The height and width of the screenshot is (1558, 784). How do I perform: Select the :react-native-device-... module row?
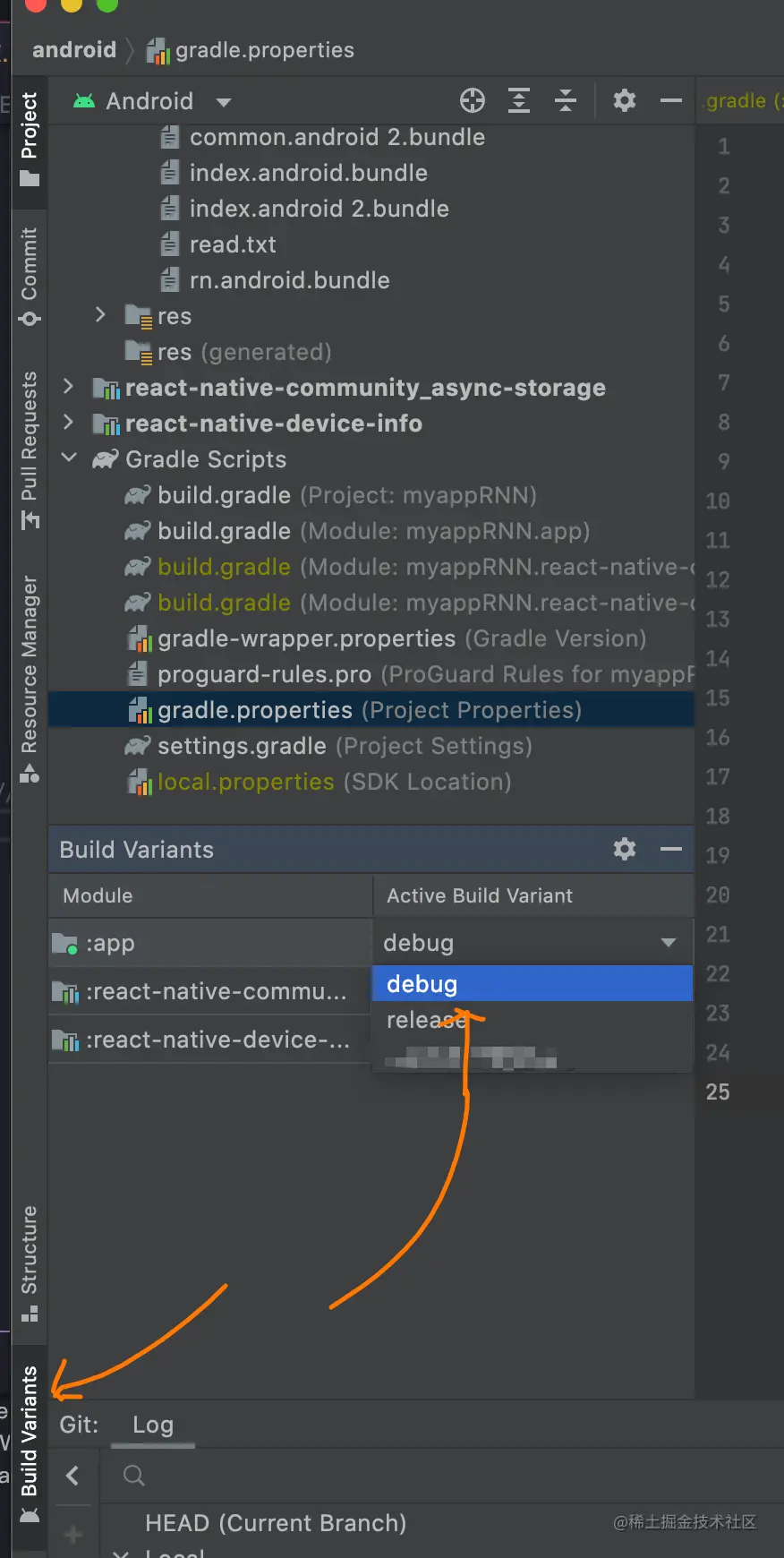point(210,1040)
